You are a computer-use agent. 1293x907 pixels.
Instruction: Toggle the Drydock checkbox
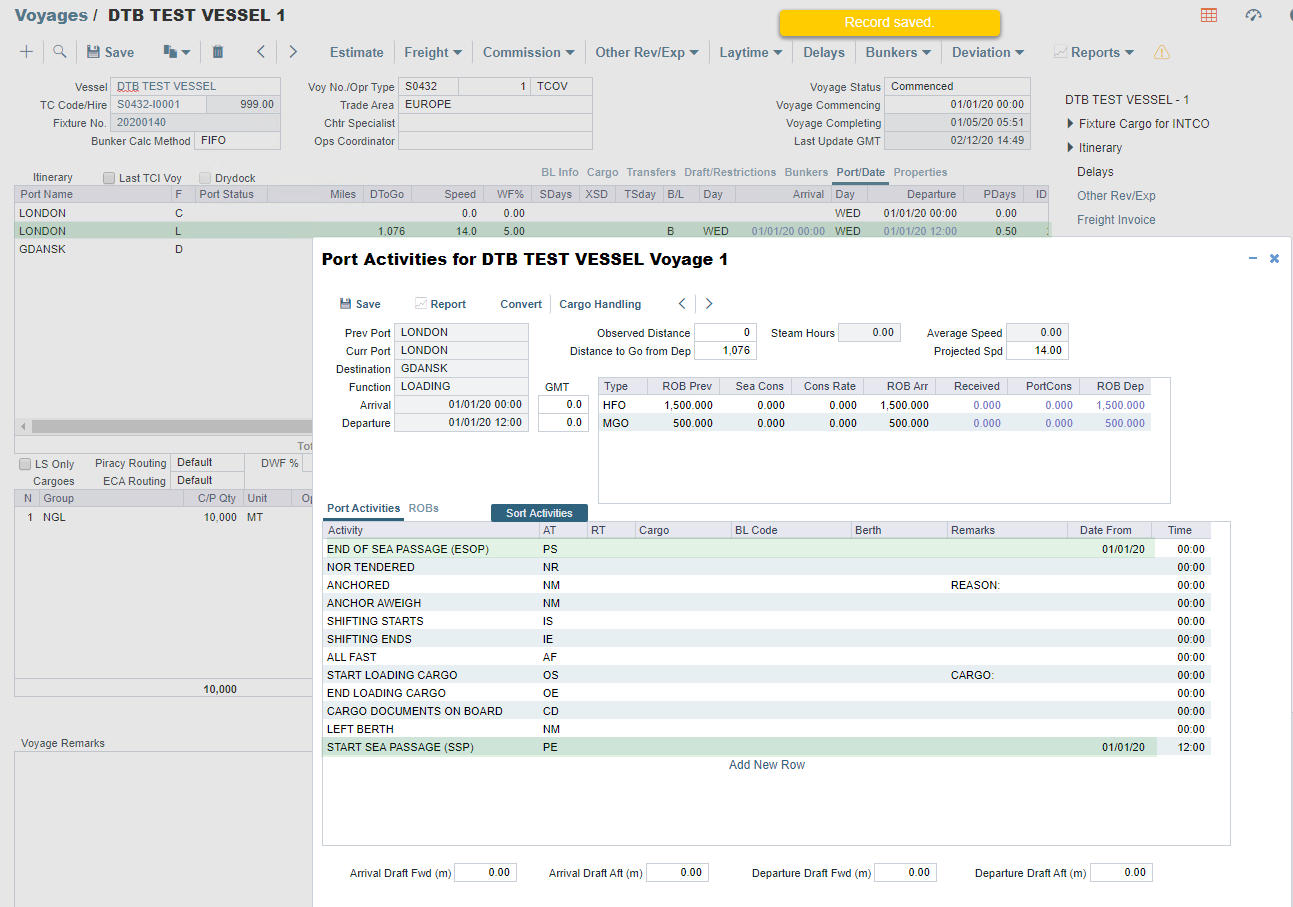click(206, 178)
